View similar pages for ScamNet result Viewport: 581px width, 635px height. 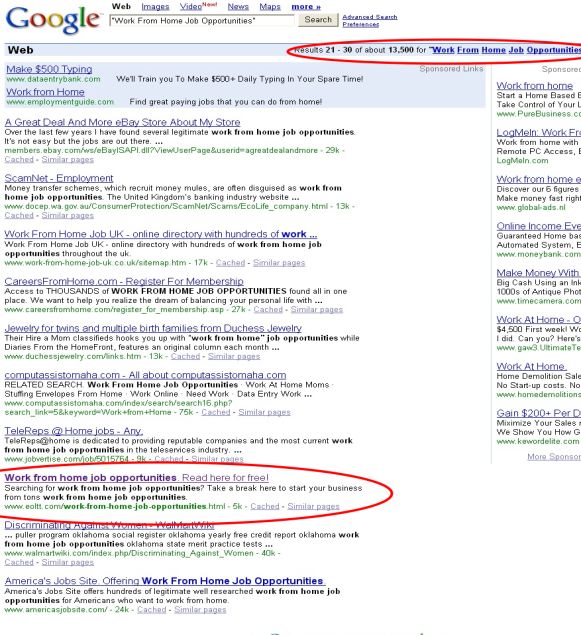68,215
